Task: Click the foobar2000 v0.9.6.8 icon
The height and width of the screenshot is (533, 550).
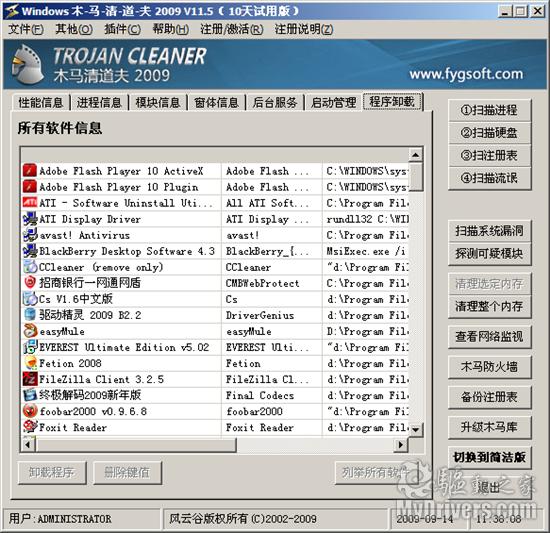Action: (30, 411)
